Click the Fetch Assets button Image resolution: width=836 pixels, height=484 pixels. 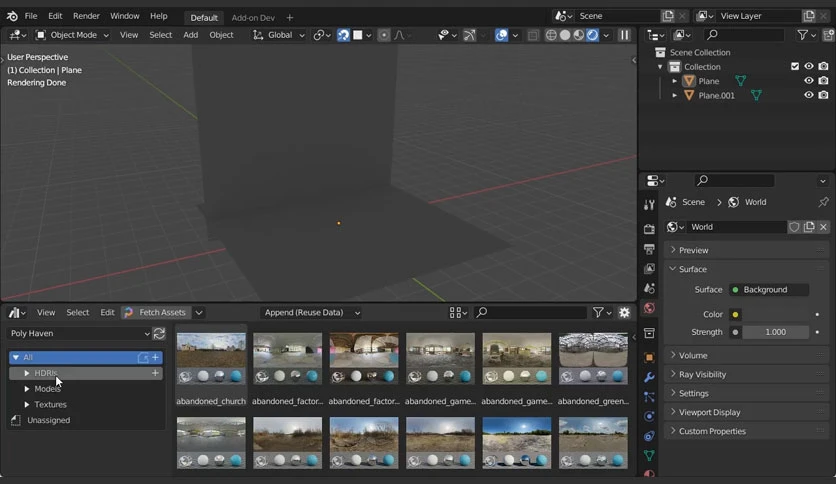point(156,312)
